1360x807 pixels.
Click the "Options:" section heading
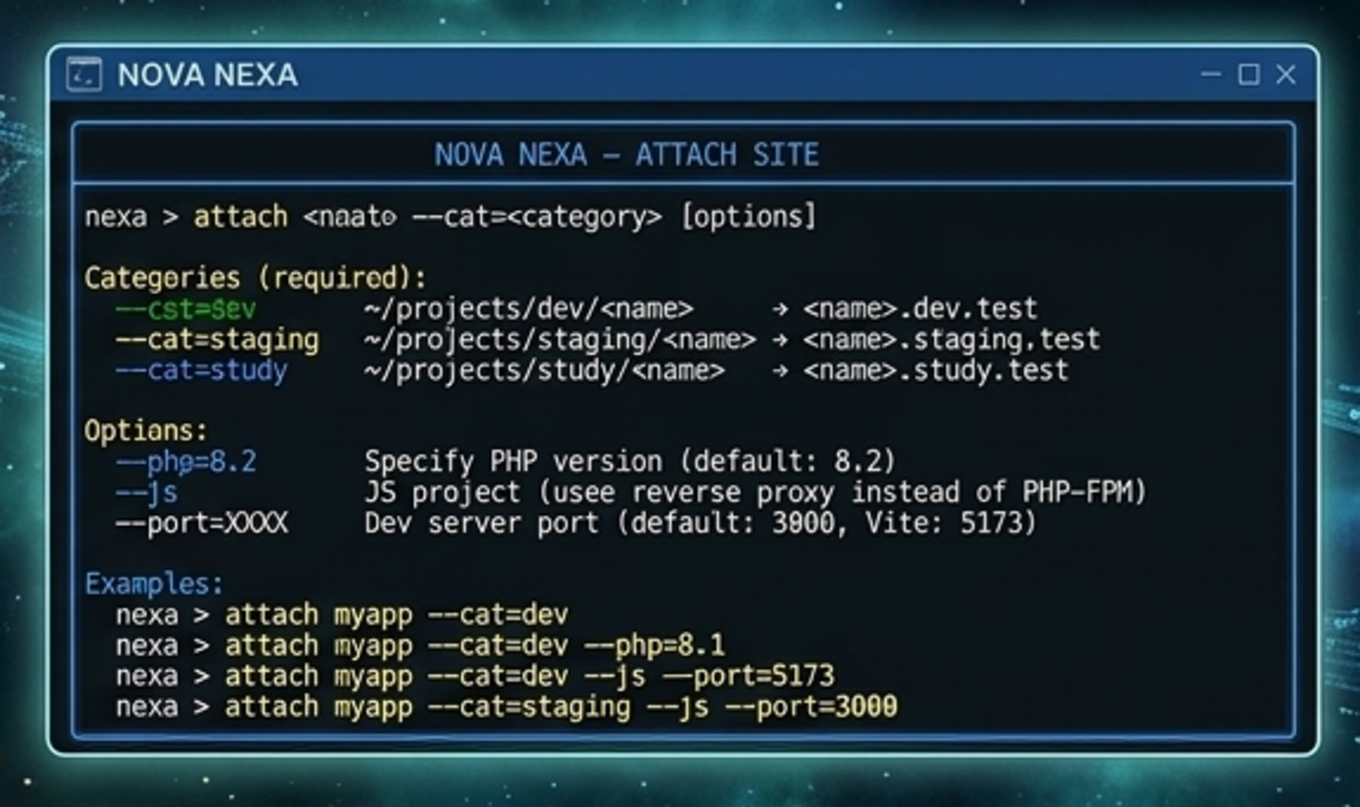pyautogui.click(x=146, y=431)
